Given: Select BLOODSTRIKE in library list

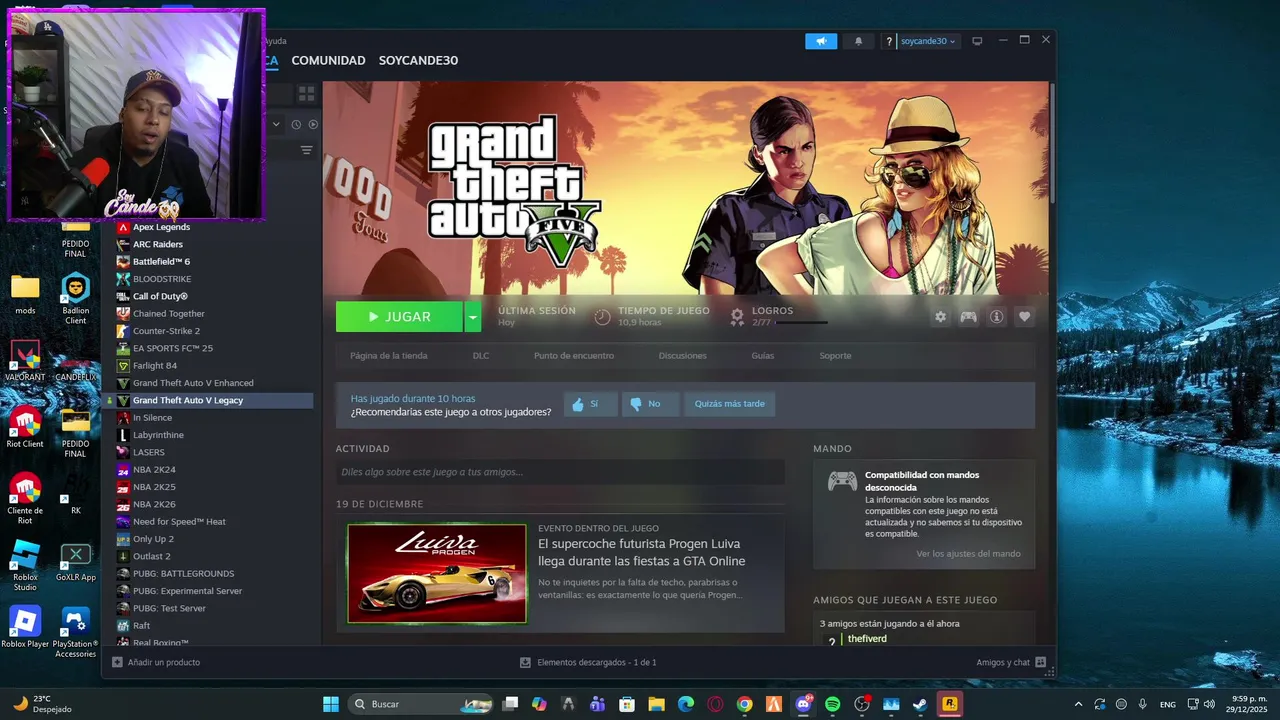Looking at the screenshot, I should click(x=162, y=279).
